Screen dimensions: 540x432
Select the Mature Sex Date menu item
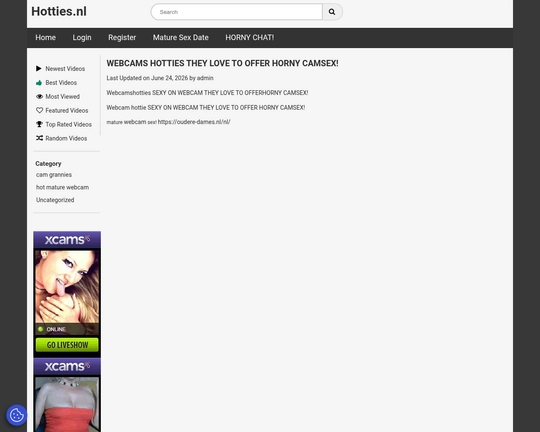coord(181,38)
